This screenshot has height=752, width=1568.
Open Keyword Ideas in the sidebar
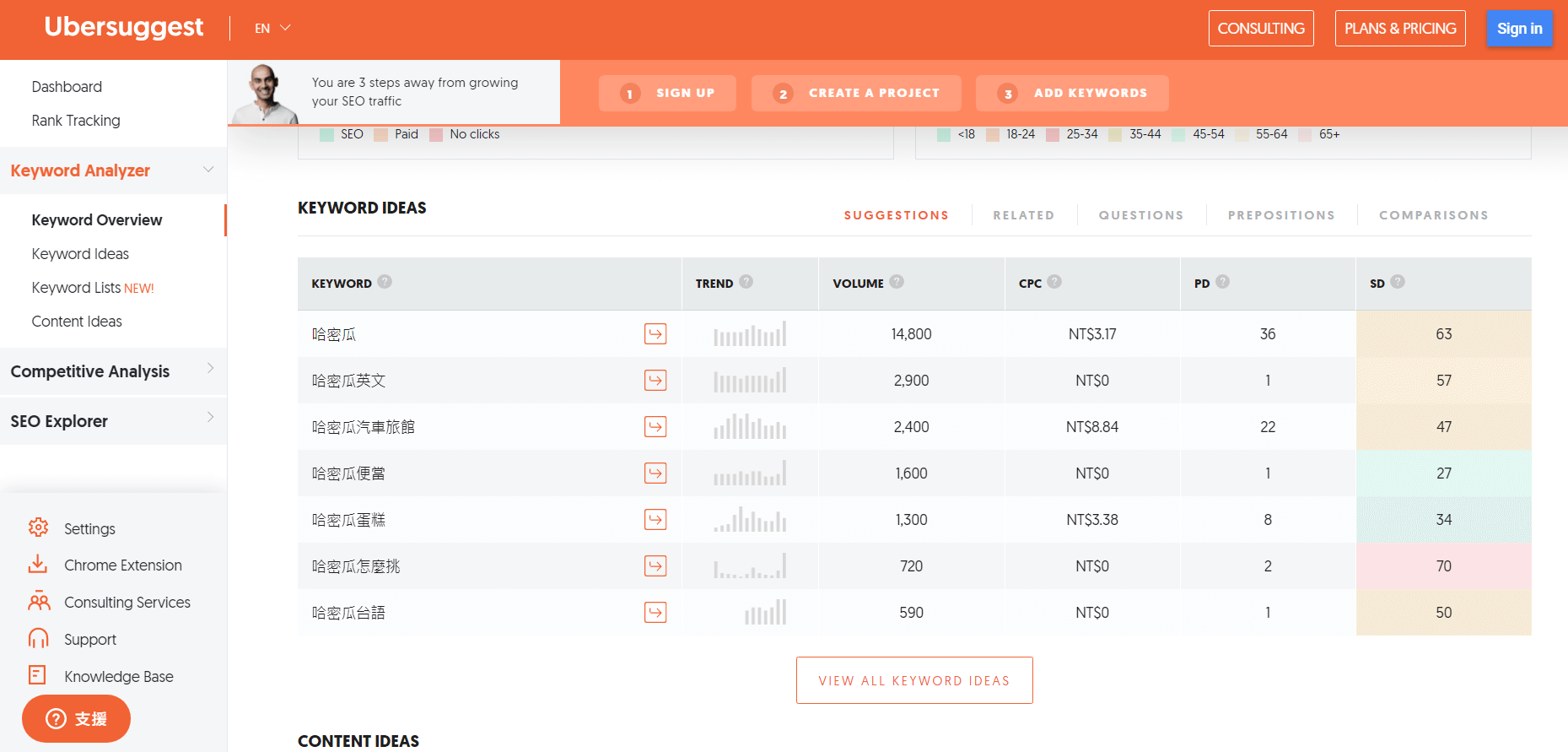coord(80,254)
